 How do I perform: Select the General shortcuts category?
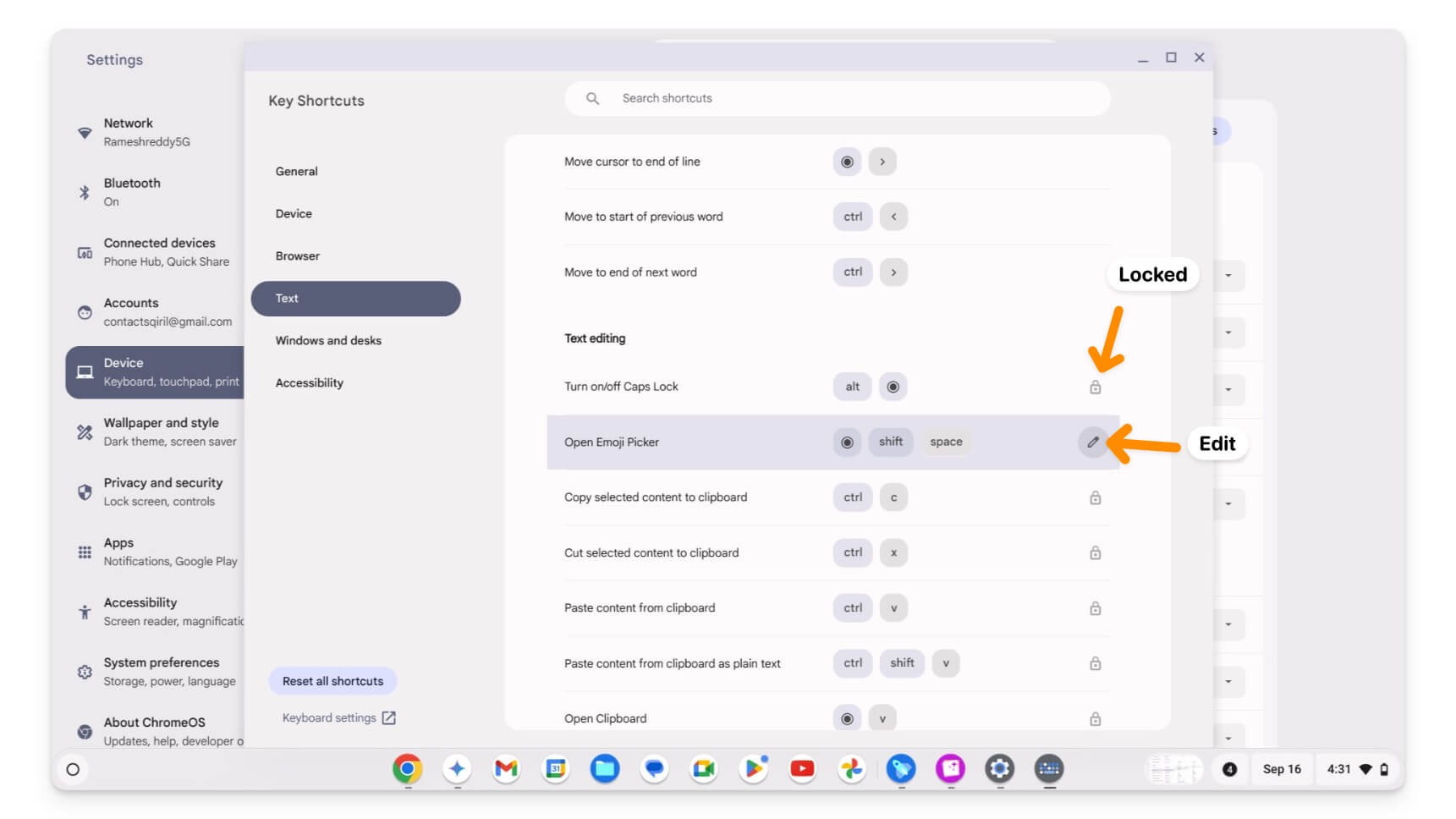296,171
